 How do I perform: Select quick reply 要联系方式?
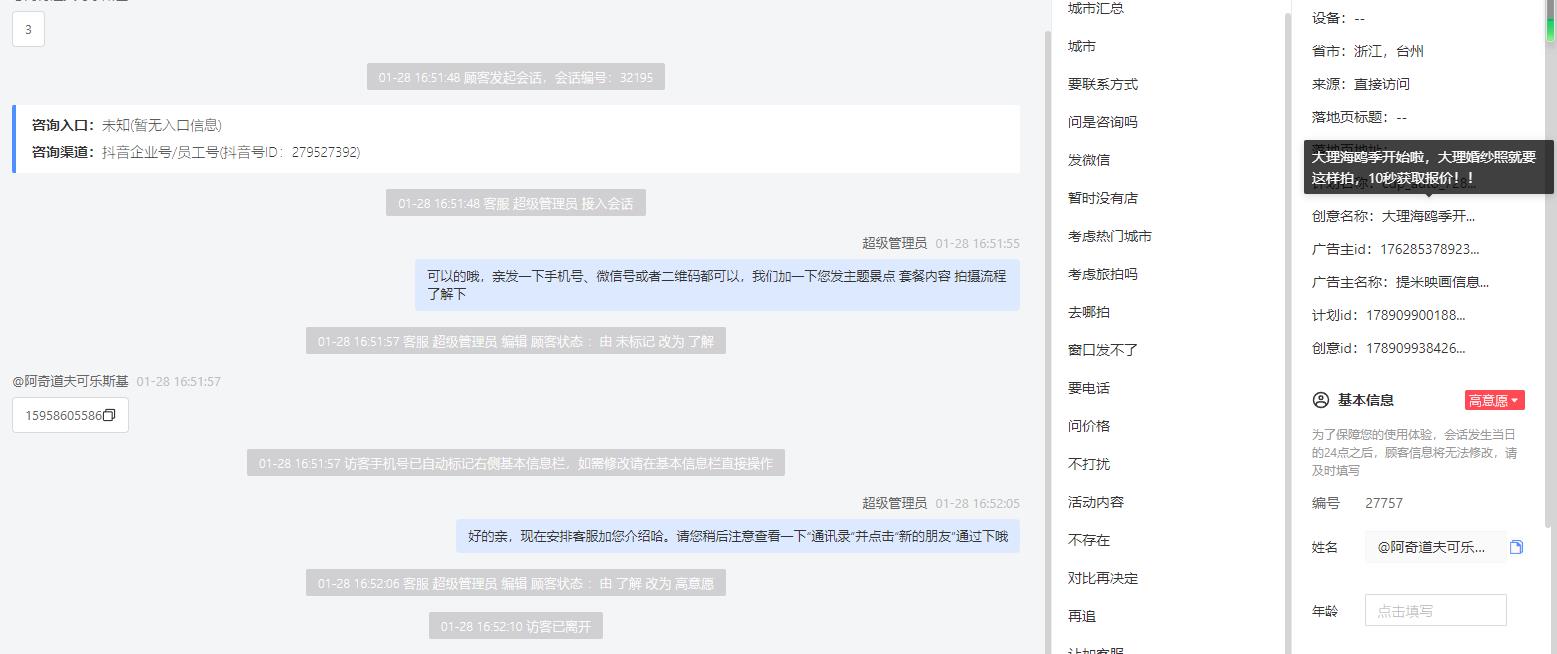(x=1103, y=84)
